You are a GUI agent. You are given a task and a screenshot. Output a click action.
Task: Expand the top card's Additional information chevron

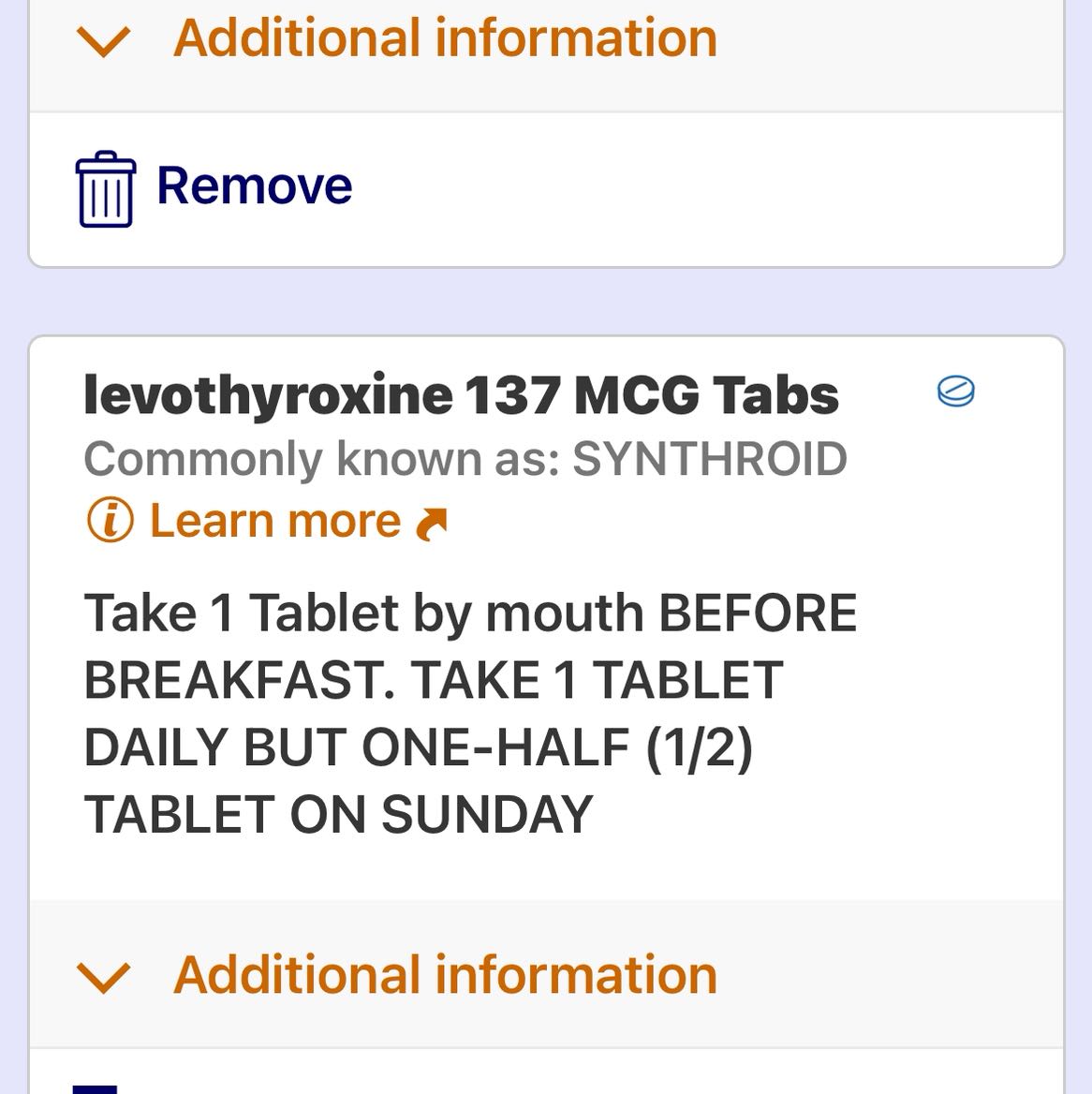coord(103,40)
